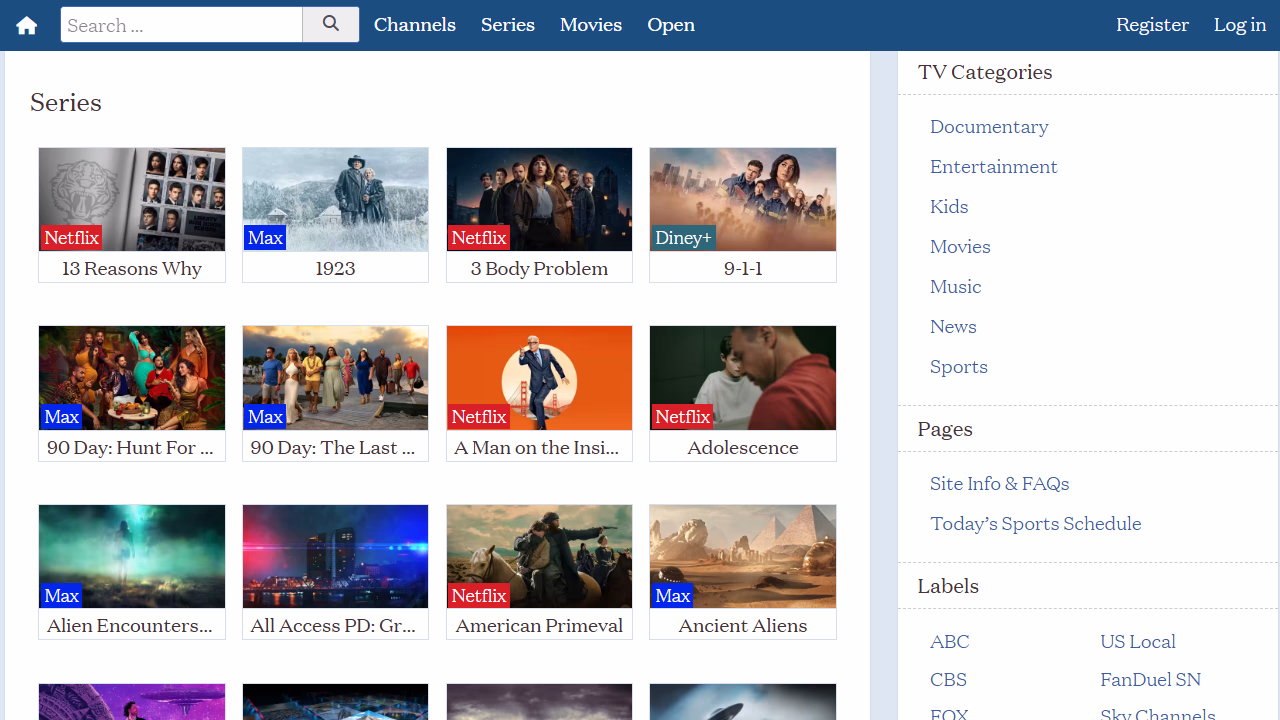Select the 1923 series poster
Image resolution: width=1280 pixels, height=720 pixels.
pyautogui.click(x=335, y=199)
